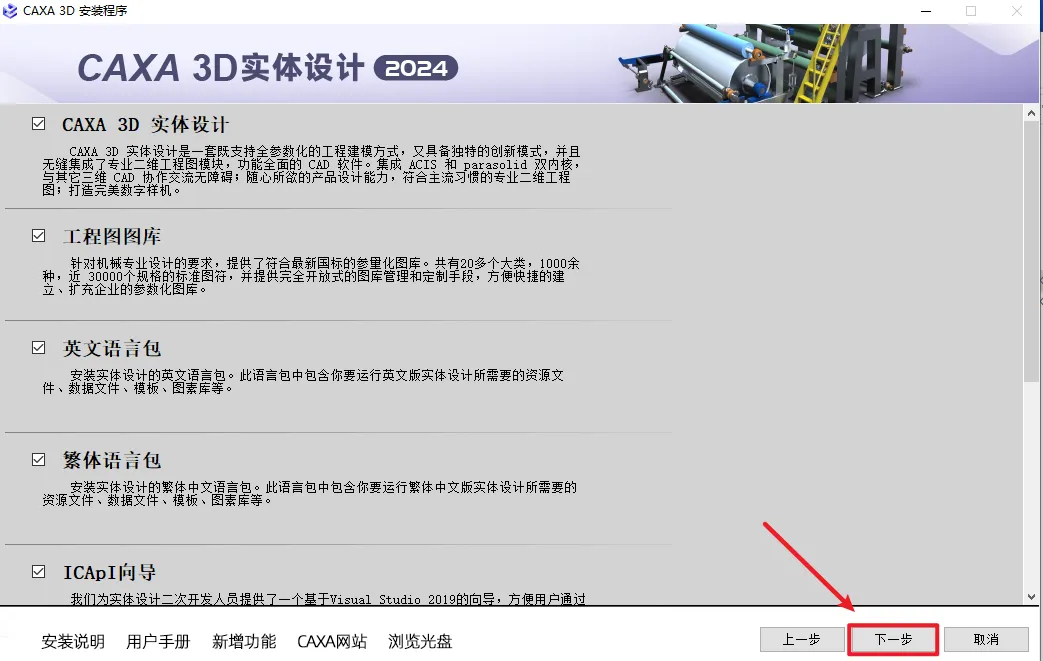Viewport: 1043px width, 661px height.
Task: Uncheck the CAXA 3D 实体设计 checkbox
Action: [x=39, y=124]
